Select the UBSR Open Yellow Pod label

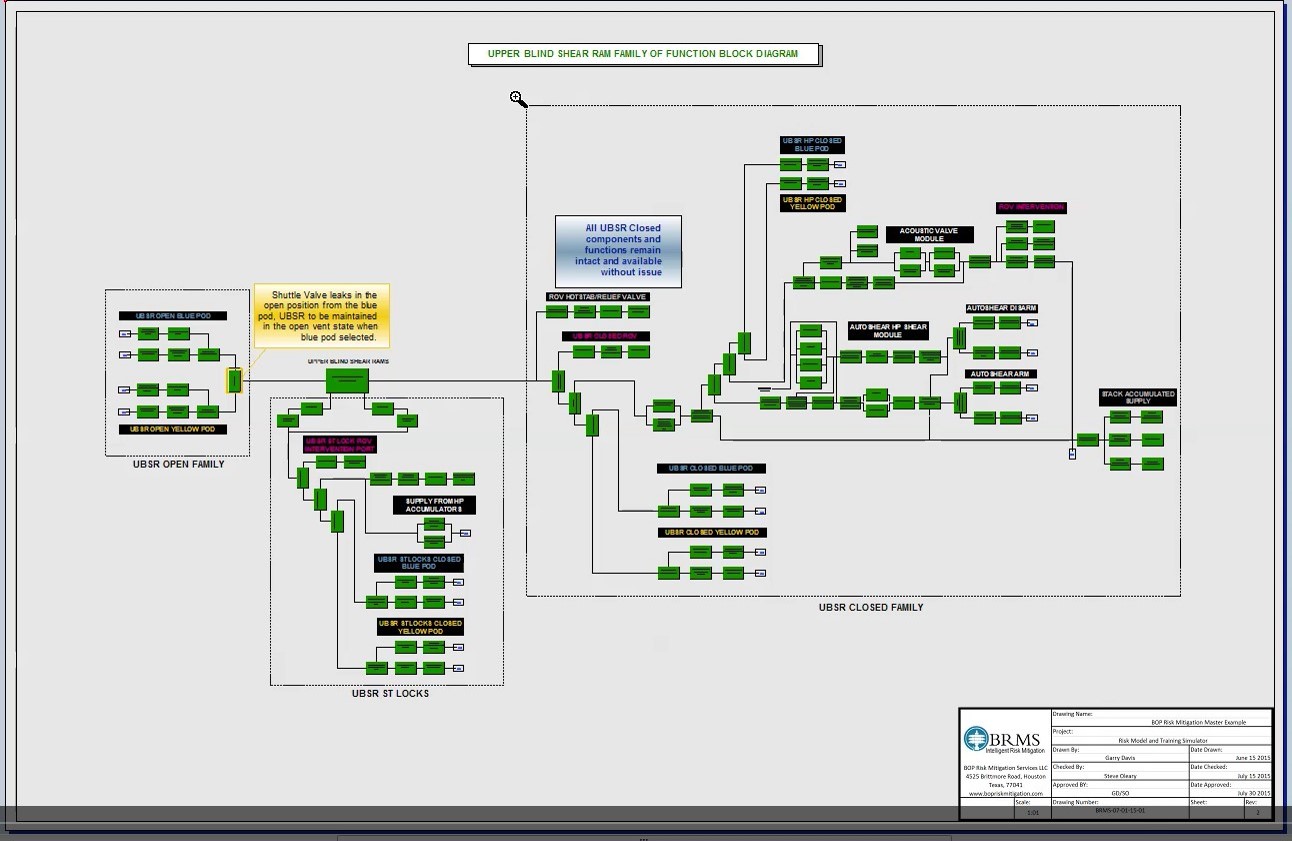[x=173, y=429]
